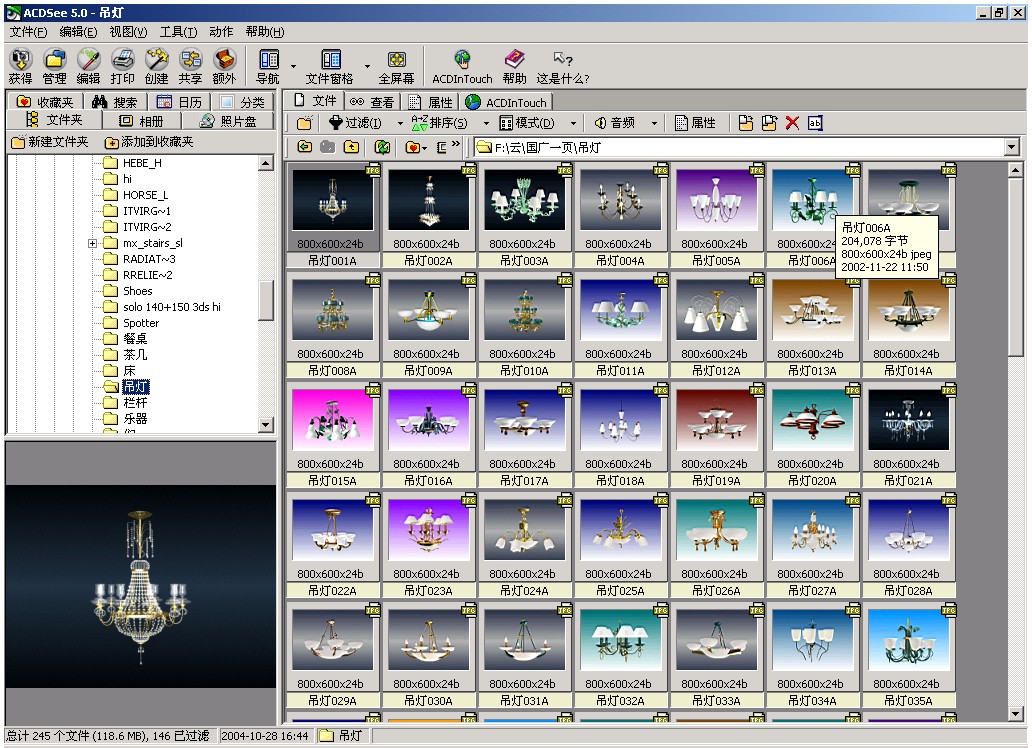Go up one folder level with the up-arrow icon
1032x748 pixels.
351,148
